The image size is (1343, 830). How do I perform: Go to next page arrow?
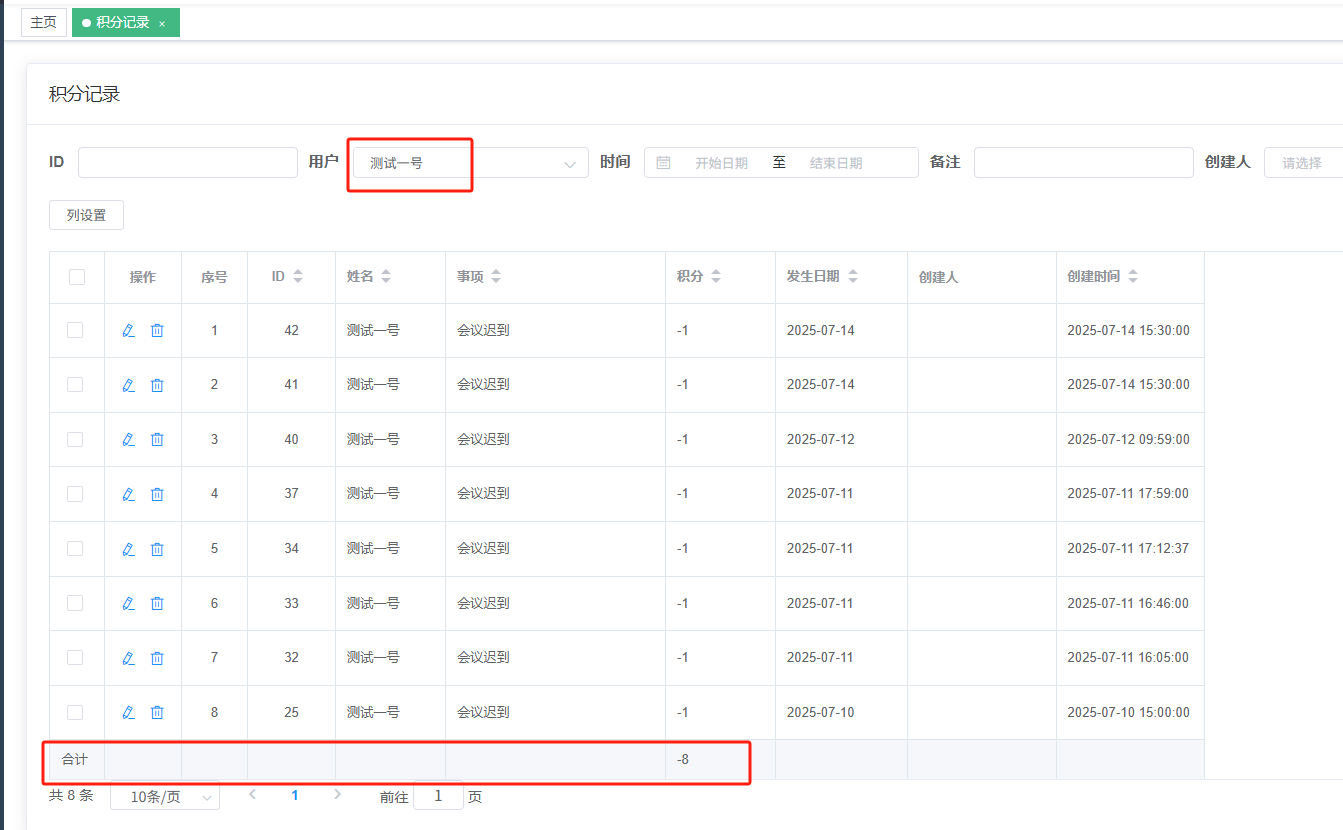[x=337, y=795]
